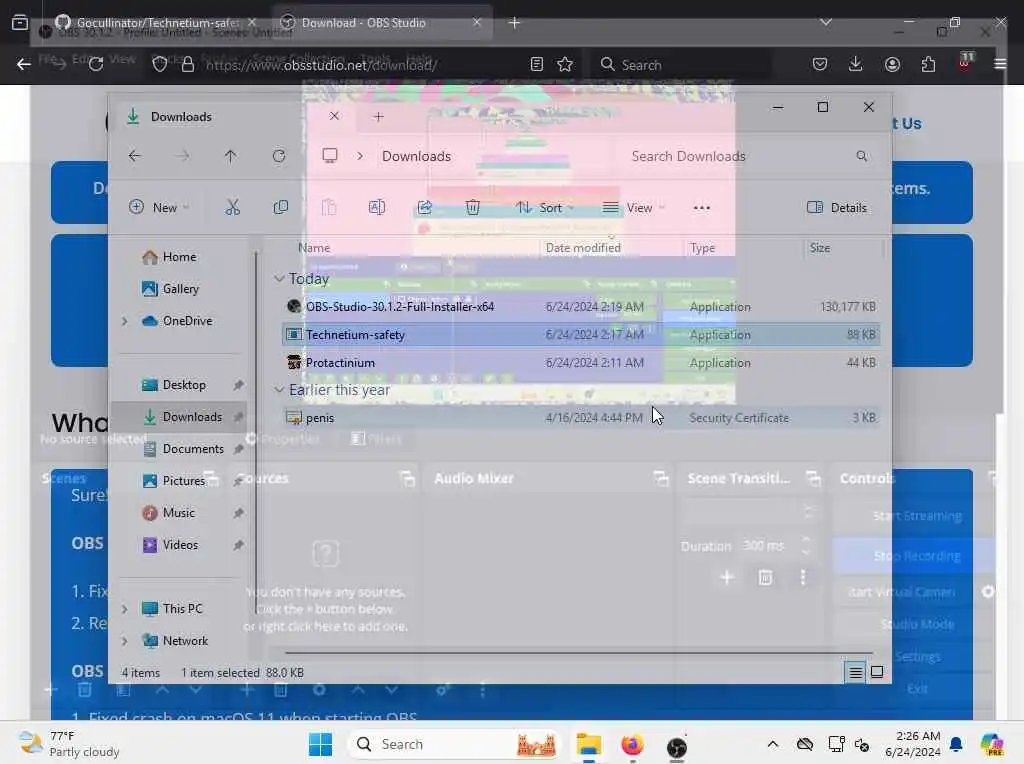The width and height of the screenshot is (1024, 764).
Task: Click the Search Downloads field
Action: (x=748, y=156)
